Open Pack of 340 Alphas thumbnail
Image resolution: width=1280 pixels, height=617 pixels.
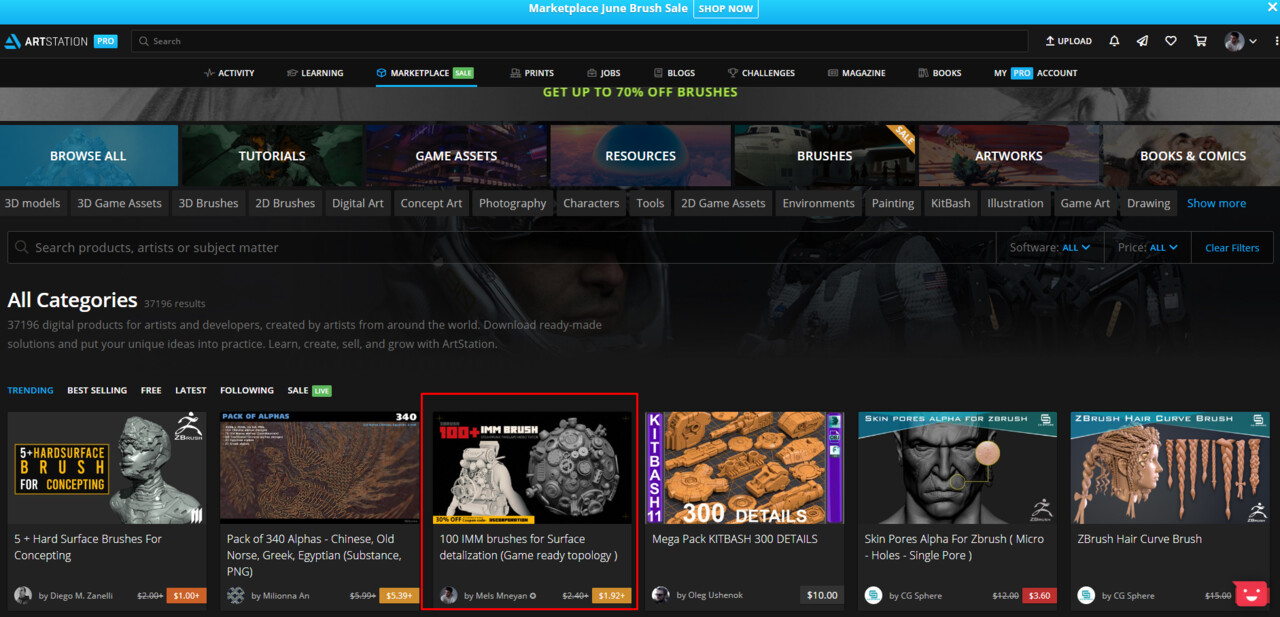click(x=319, y=467)
